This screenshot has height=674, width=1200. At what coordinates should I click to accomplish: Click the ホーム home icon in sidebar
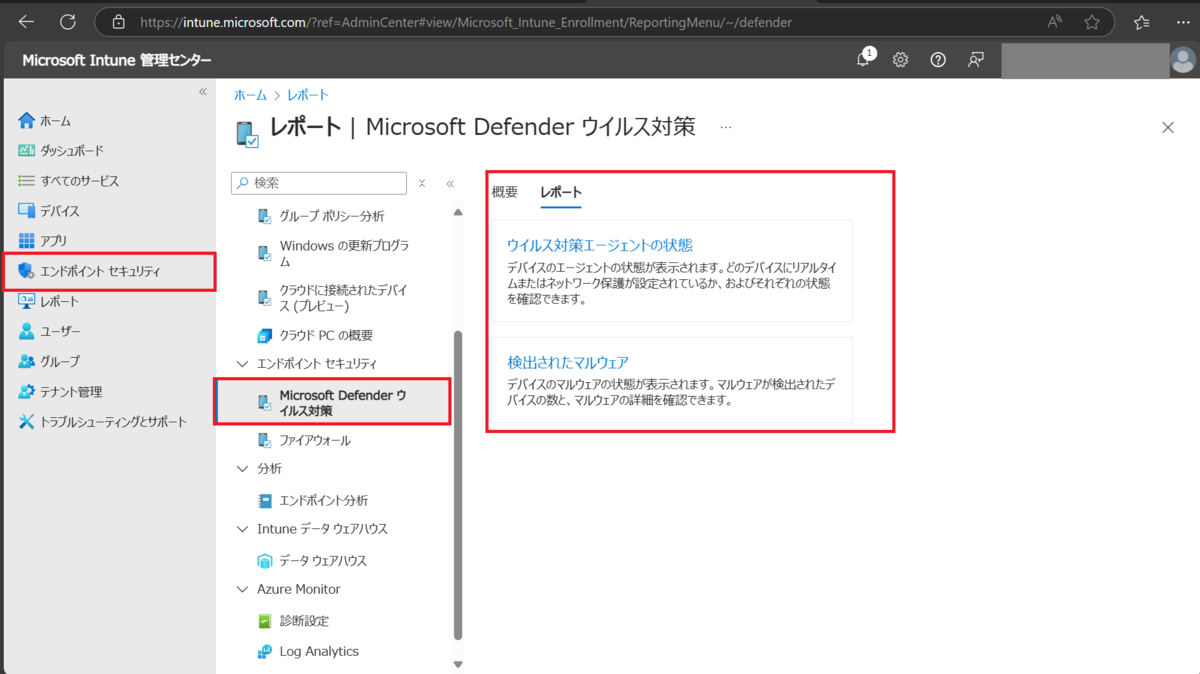point(27,121)
